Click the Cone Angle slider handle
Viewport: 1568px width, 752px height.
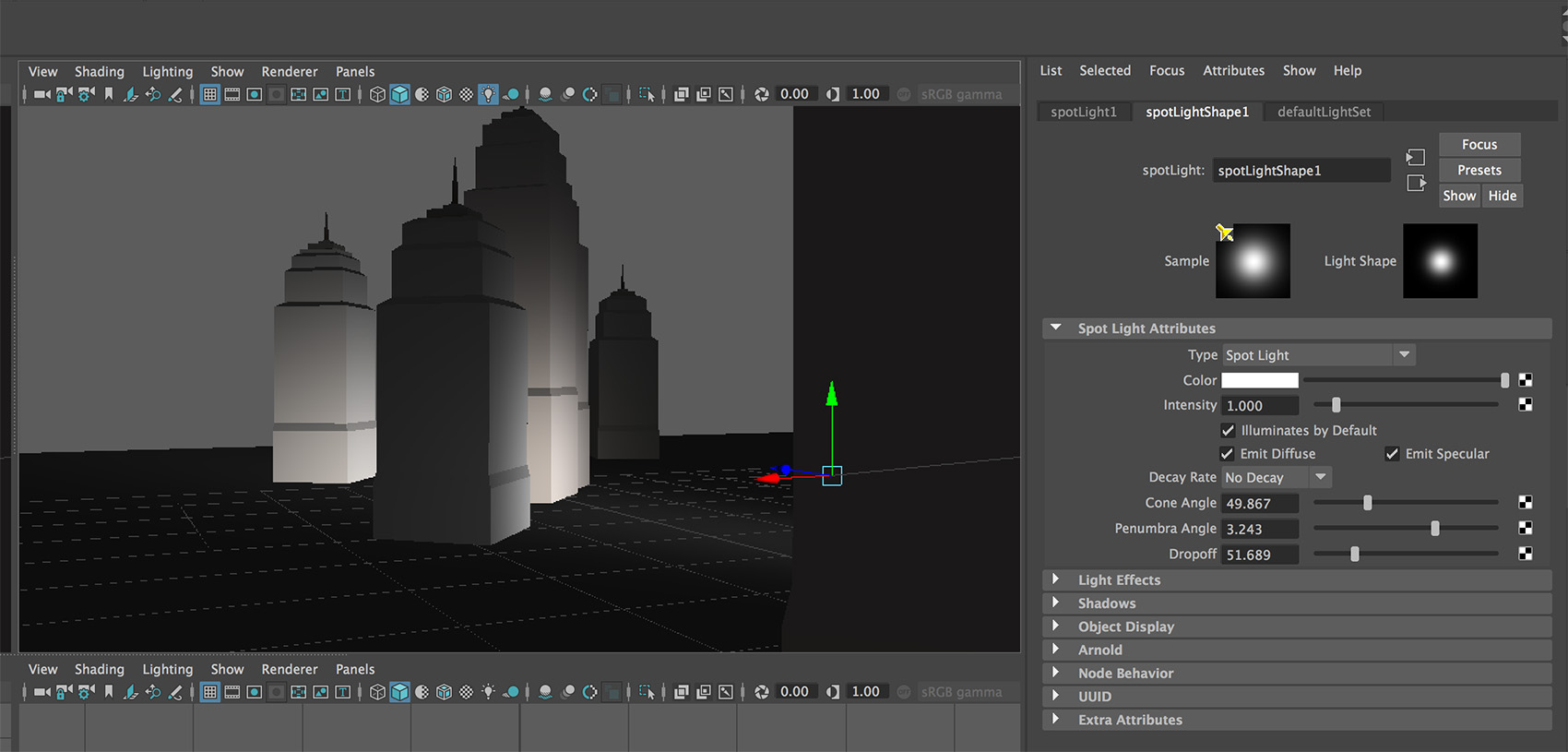[1368, 503]
